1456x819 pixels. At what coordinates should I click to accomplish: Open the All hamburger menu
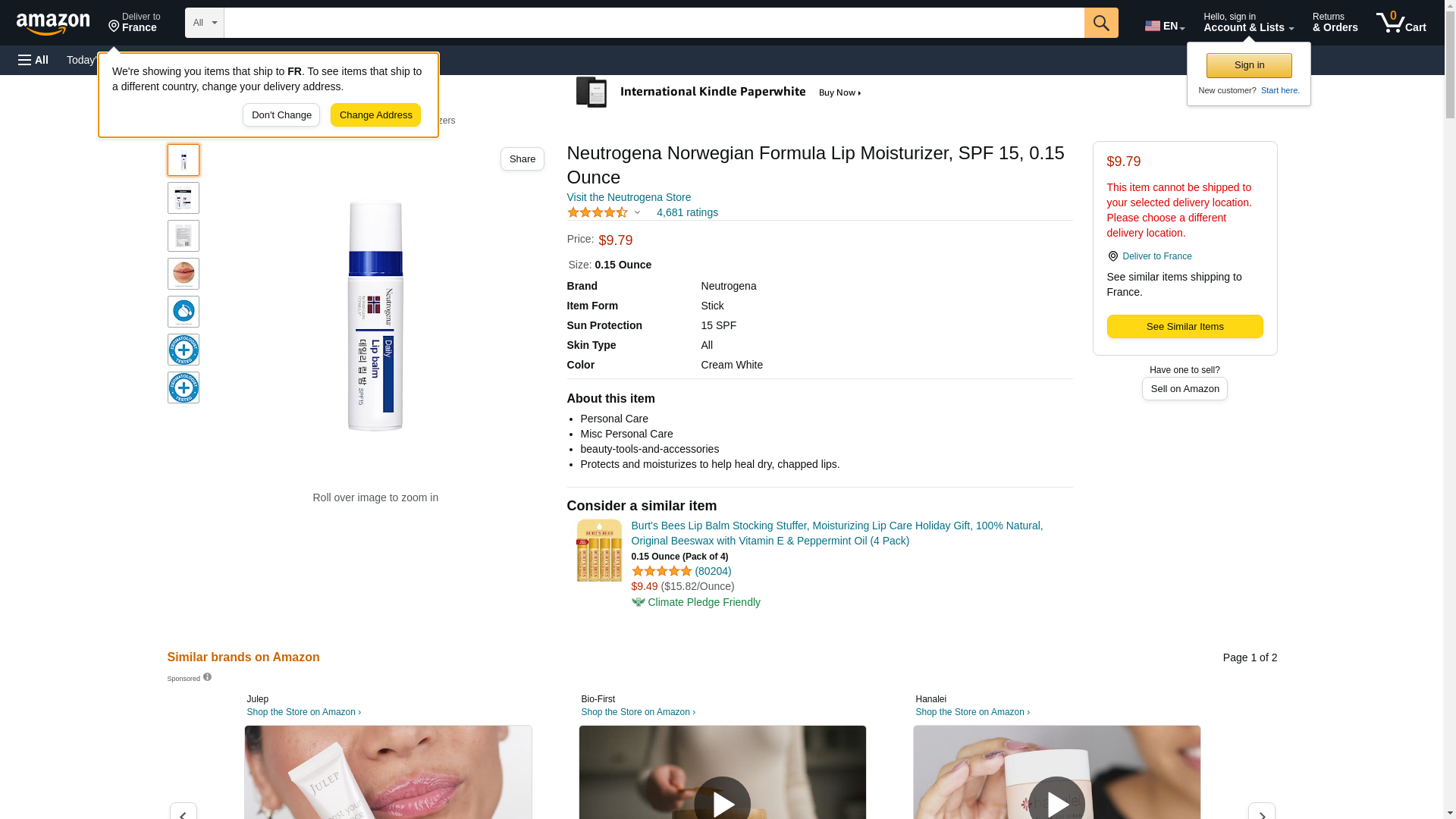click(x=33, y=60)
